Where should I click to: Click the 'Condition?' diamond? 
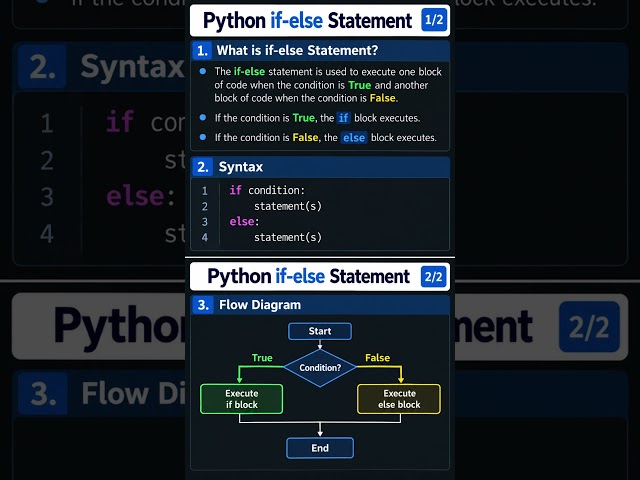pyautogui.click(x=320, y=368)
